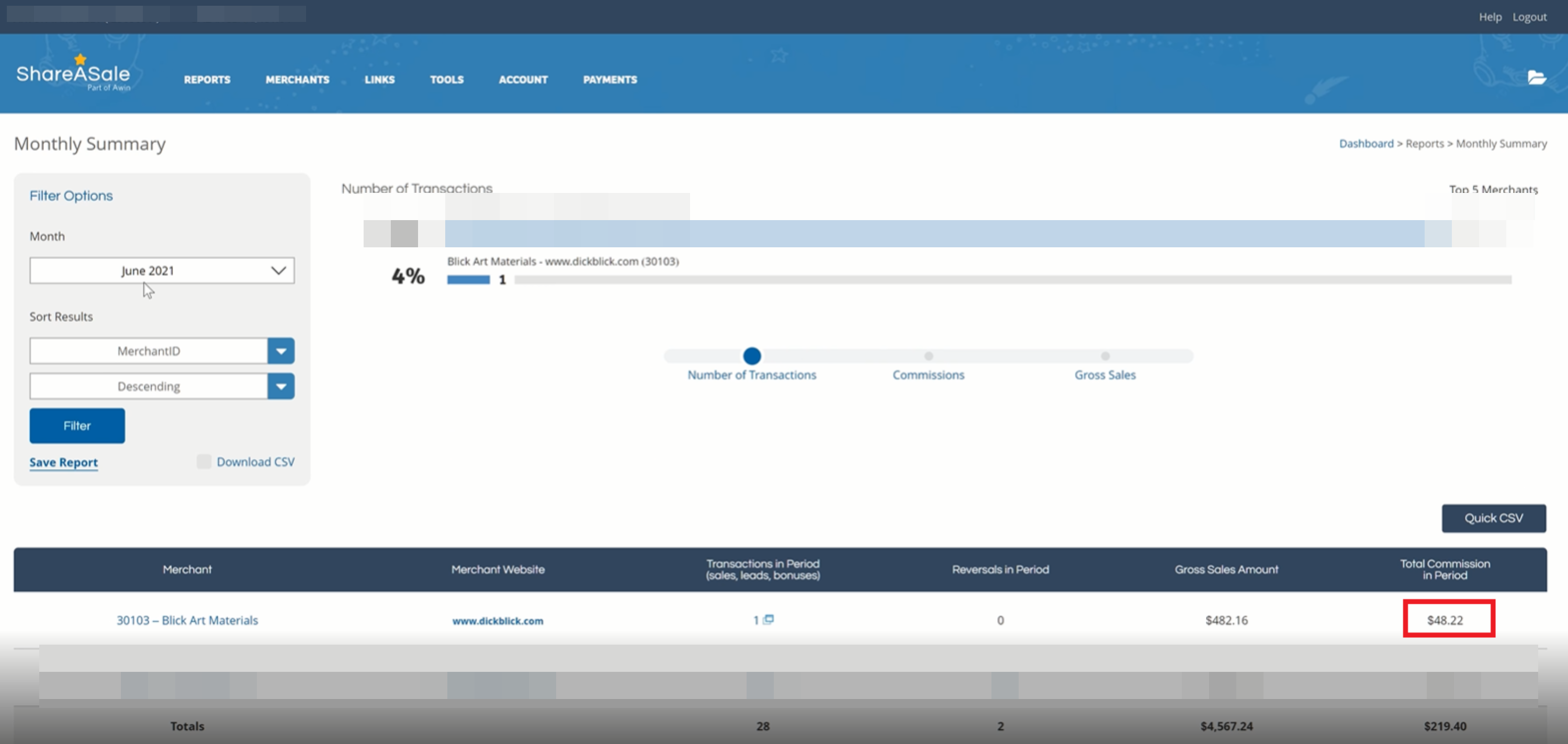This screenshot has width=1568, height=744.
Task: Click the $219.40 total commission value
Action: pyautogui.click(x=1445, y=726)
